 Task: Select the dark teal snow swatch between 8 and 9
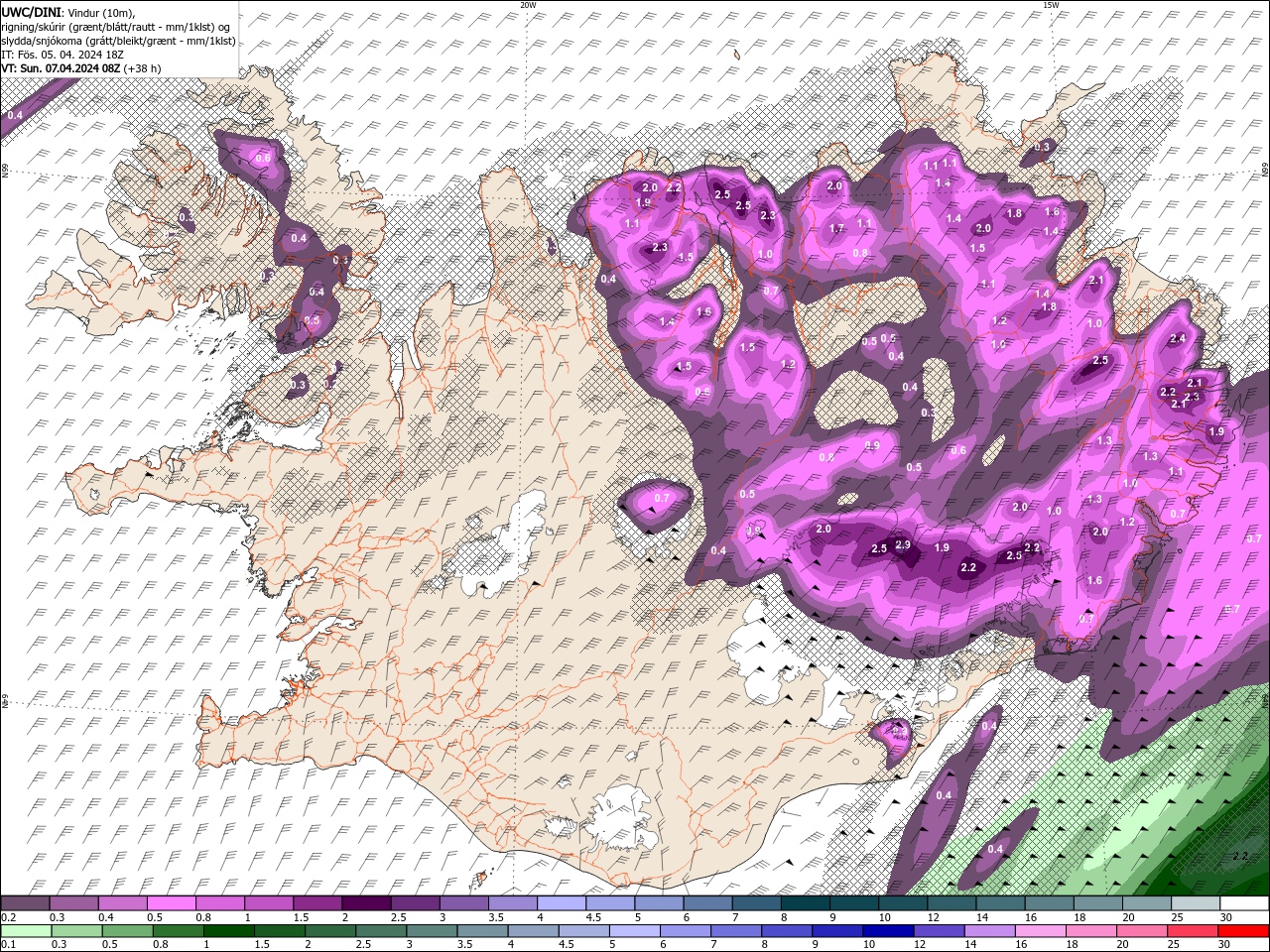point(805,903)
